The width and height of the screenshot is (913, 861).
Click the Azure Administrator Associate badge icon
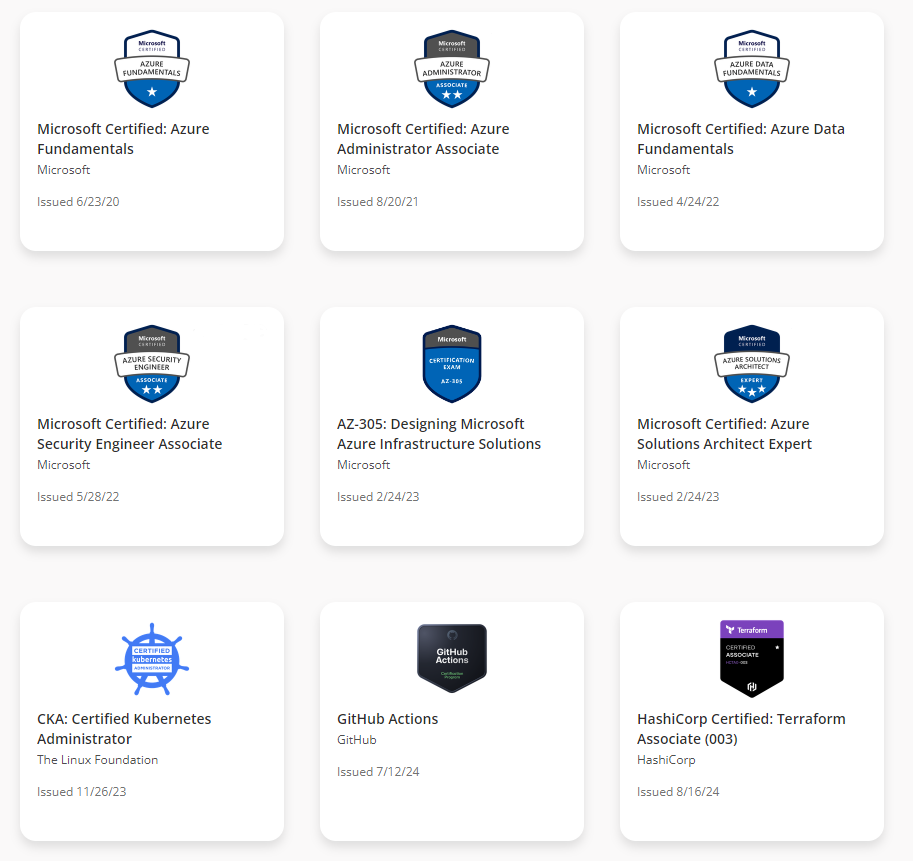[x=452, y=69]
